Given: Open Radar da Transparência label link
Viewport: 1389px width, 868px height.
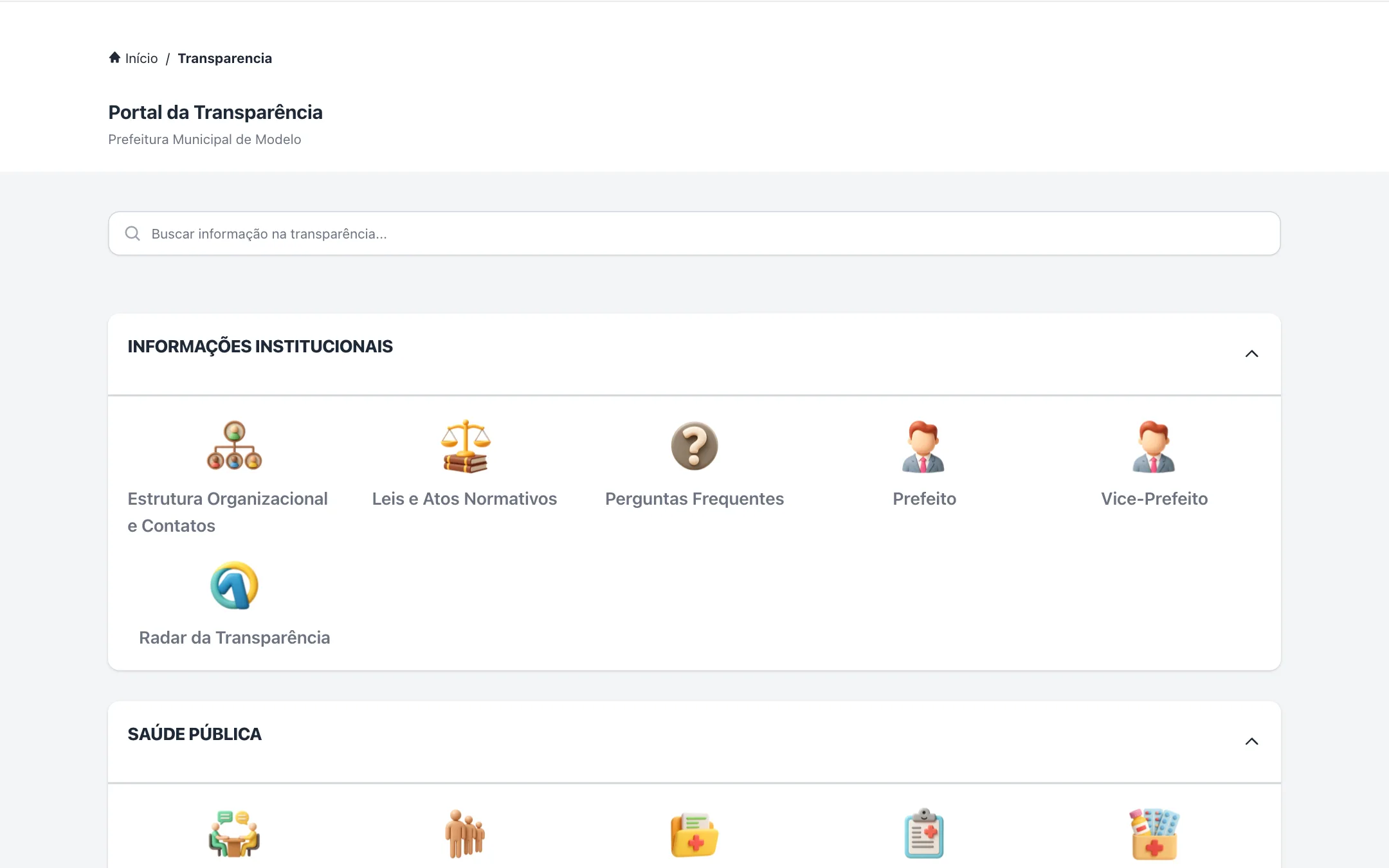Looking at the screenshot, I should pos(235,638).
